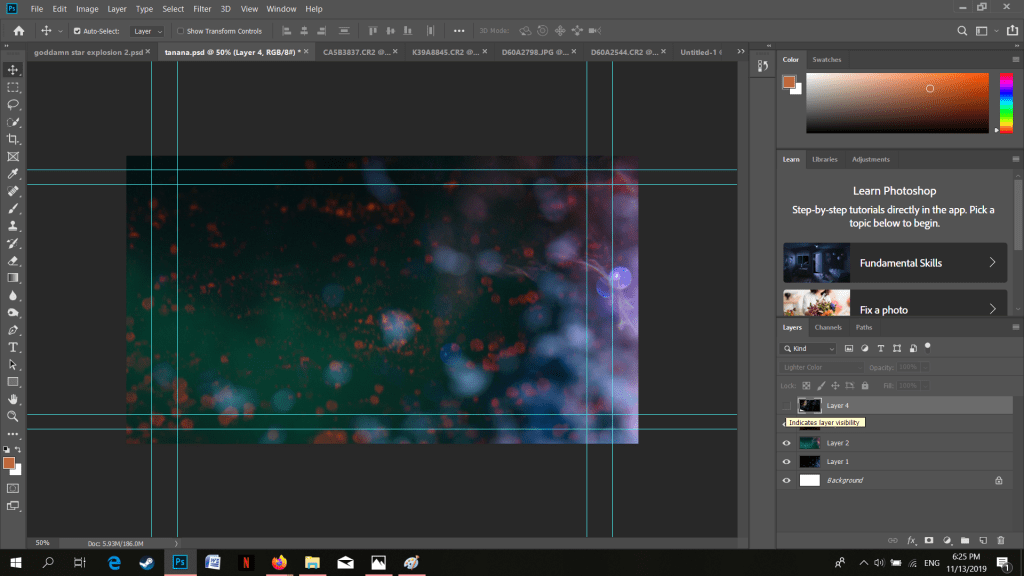Select the Hand tool
1024x576 pixels.
[13, 399]
